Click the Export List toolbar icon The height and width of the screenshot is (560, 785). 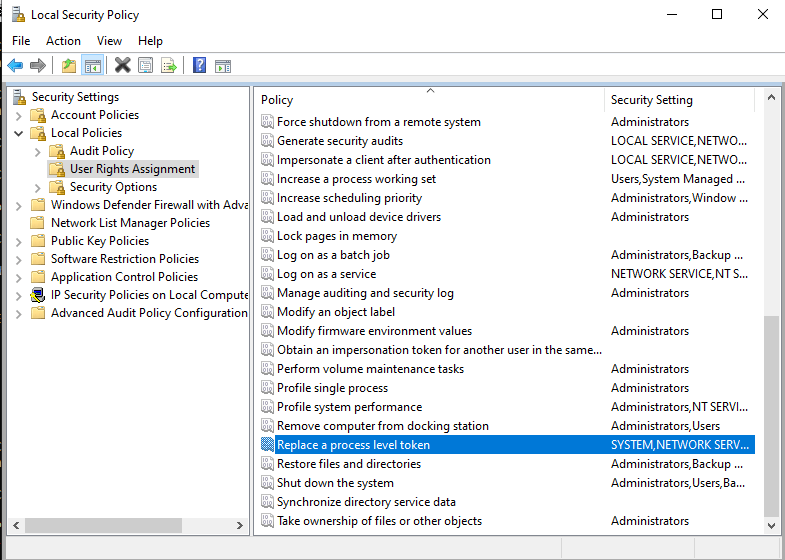coord(169,66)
